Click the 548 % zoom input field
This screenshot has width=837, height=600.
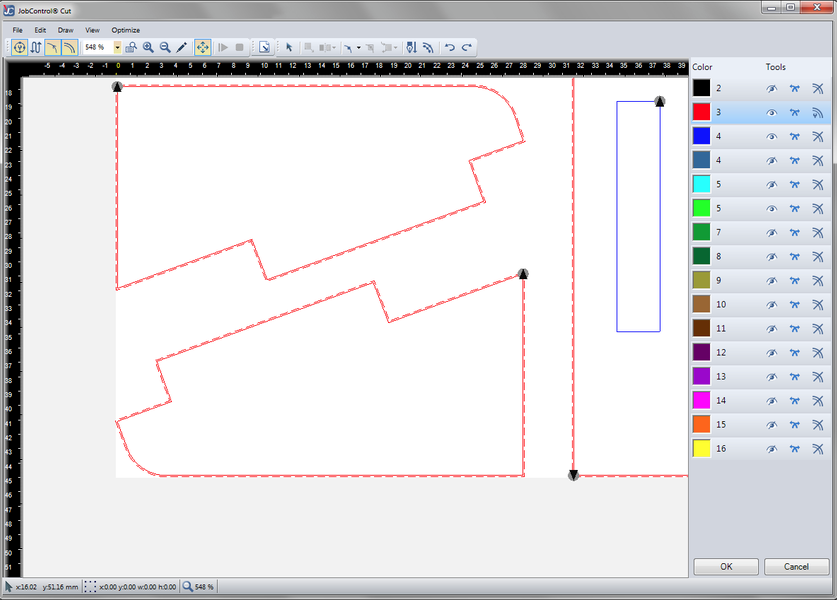click(x=96, y=47)
